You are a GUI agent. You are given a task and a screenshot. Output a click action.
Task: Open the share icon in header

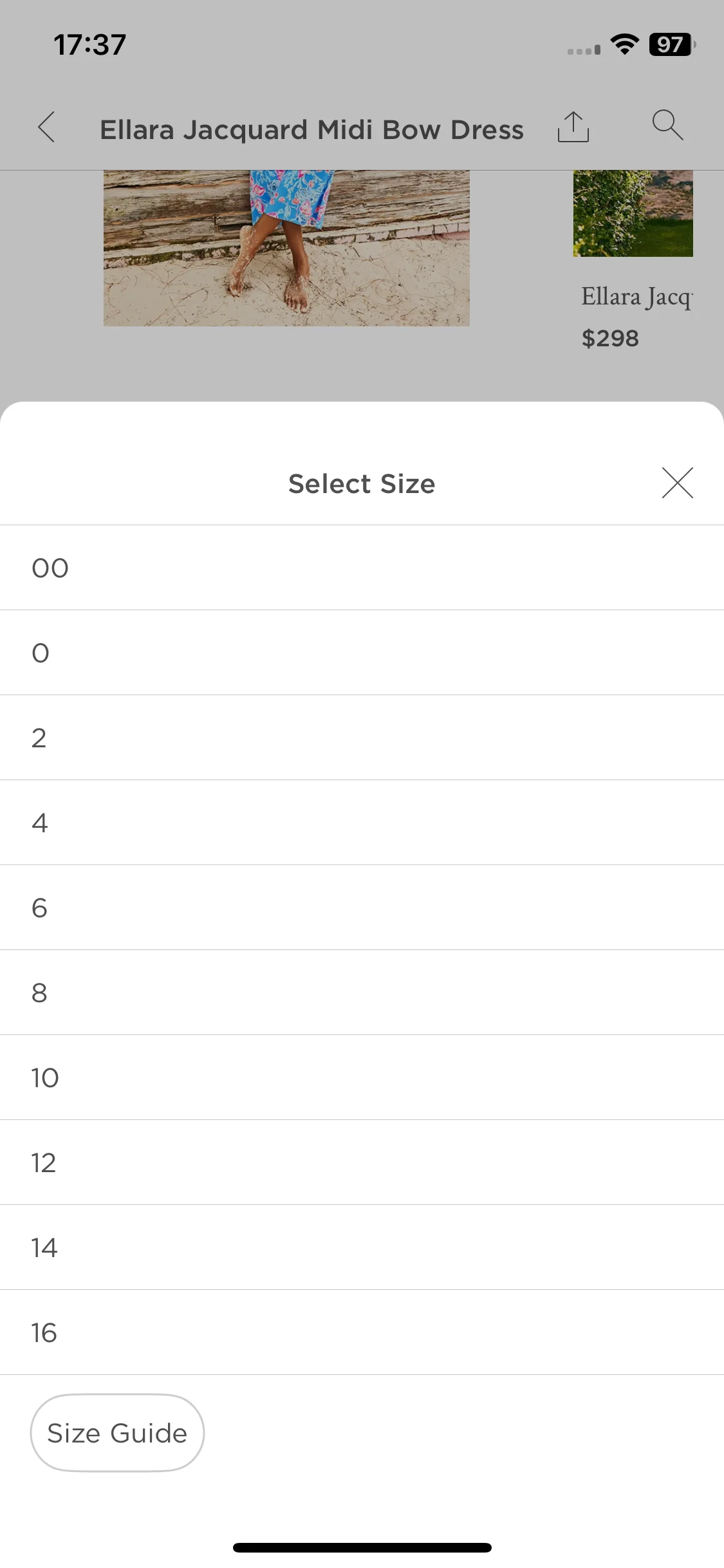tap(573, 126)
